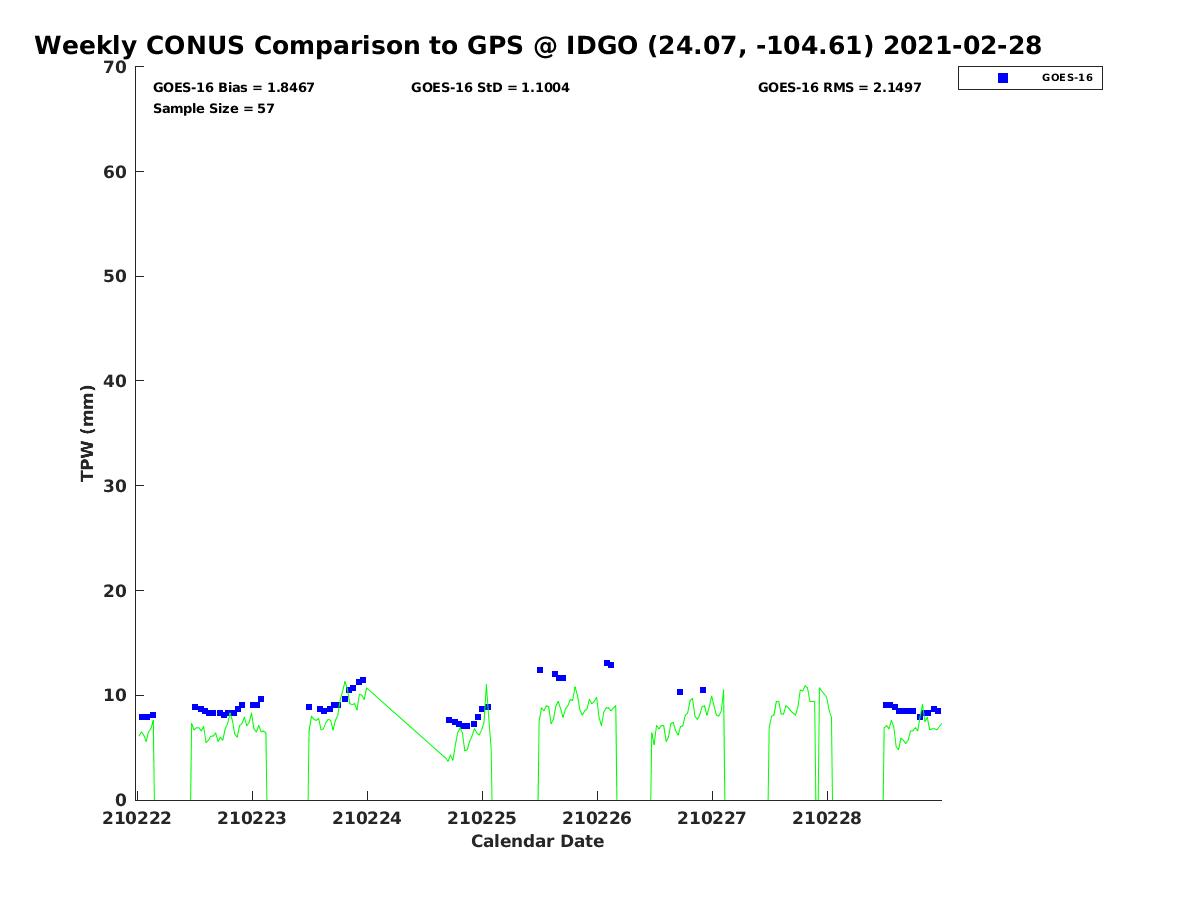
Task: Click the 60 tick on y-axis
Action: coord(116,172)
